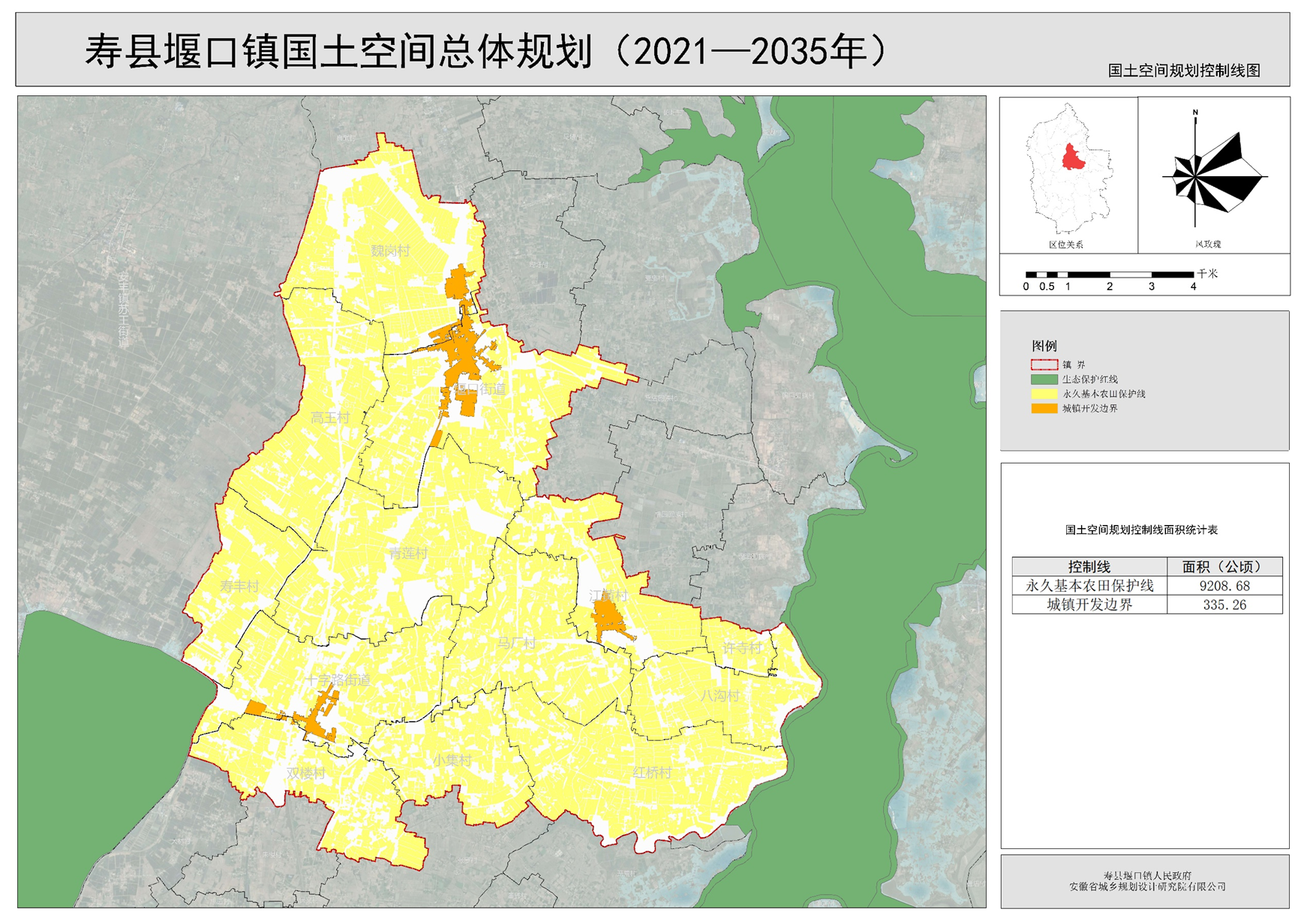Viewport: 1307px width, 924px height.
Task: Click the green 生态保护红线 legend swatch
Action: click(1044, 379)
